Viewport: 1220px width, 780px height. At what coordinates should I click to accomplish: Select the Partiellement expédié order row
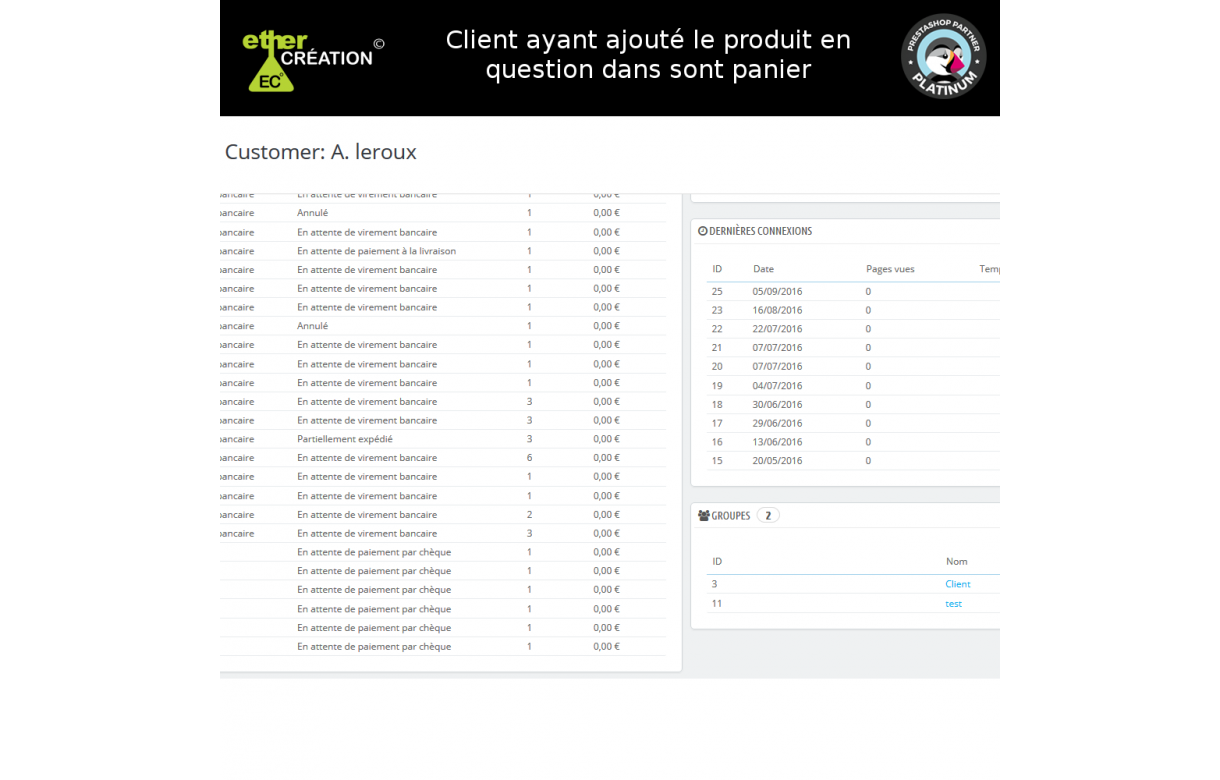(345, 439)
